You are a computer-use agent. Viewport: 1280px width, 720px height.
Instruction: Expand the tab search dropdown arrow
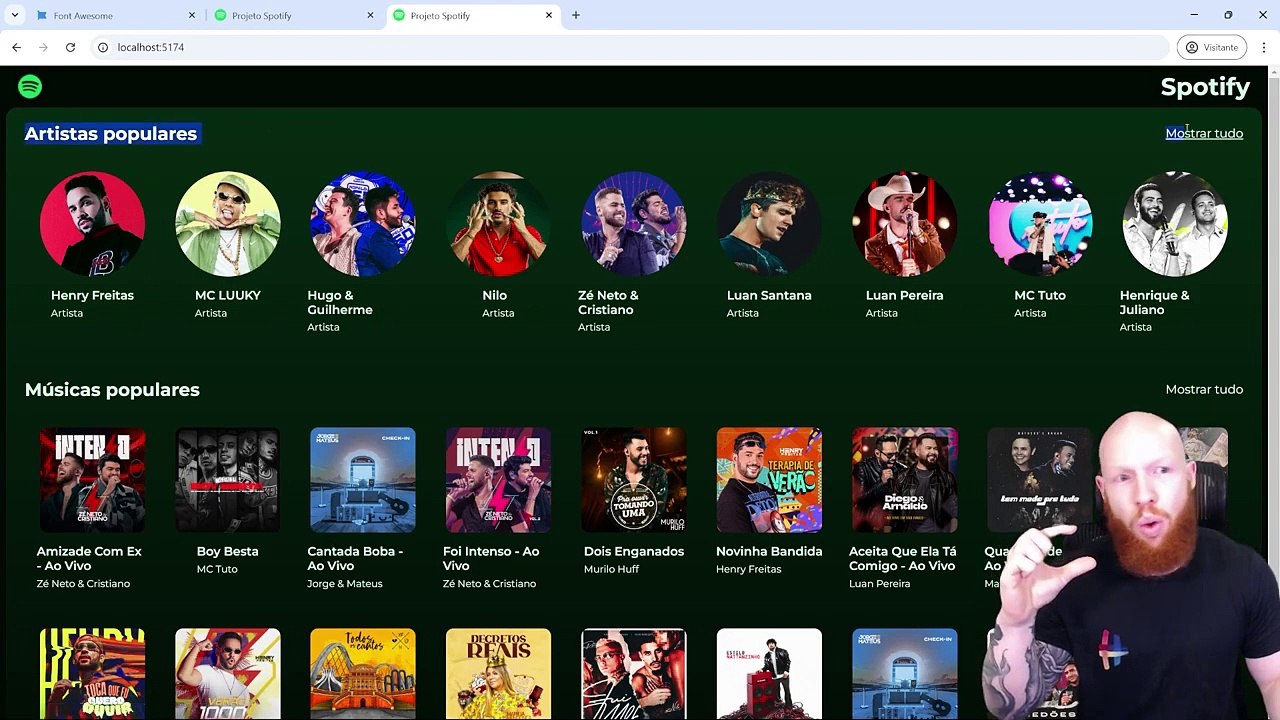click(14, 15)
